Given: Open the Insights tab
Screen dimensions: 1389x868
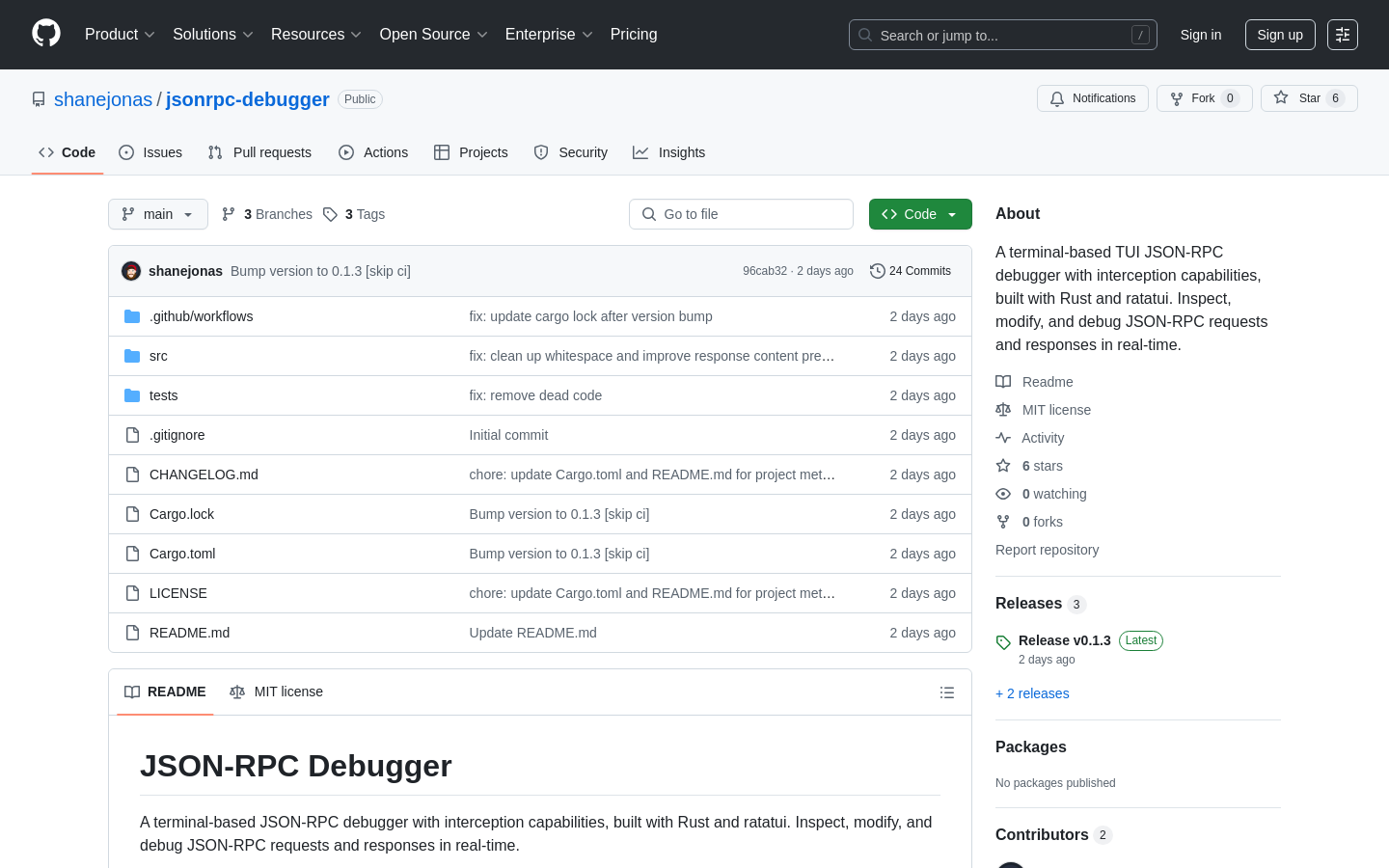Looking at the screenshot, I should [x=669, y=152].
